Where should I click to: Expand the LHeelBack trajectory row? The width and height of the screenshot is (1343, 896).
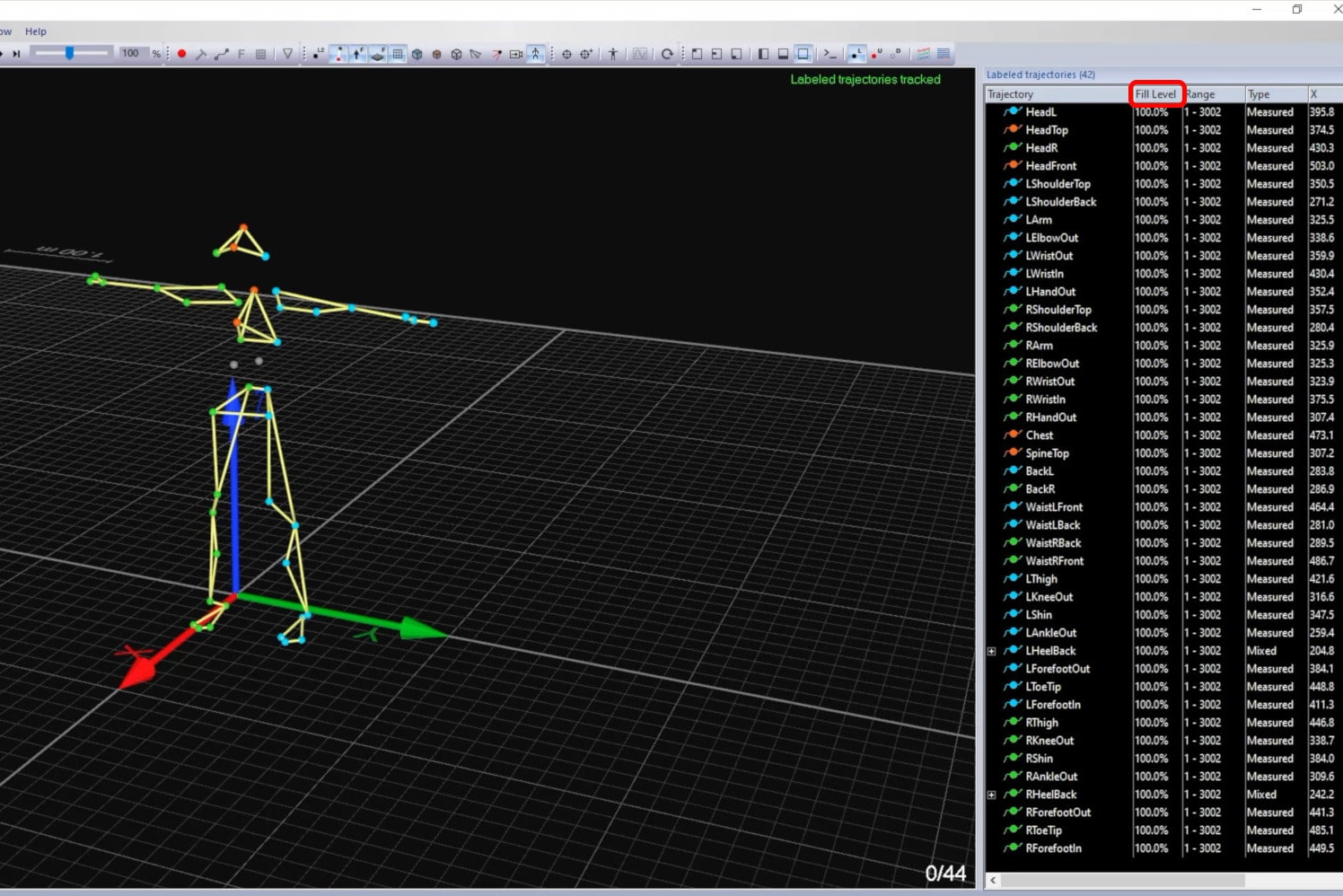[992, 651]
